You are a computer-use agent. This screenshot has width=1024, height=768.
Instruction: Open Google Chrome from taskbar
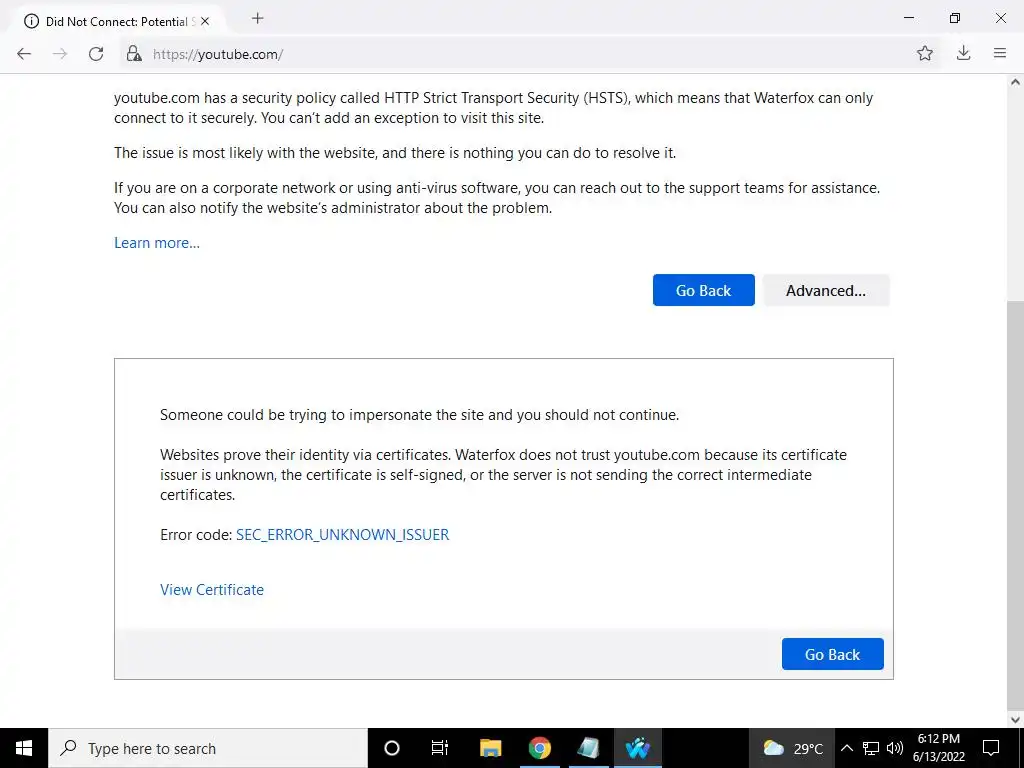pyautogui.click(x=539, y=748)
